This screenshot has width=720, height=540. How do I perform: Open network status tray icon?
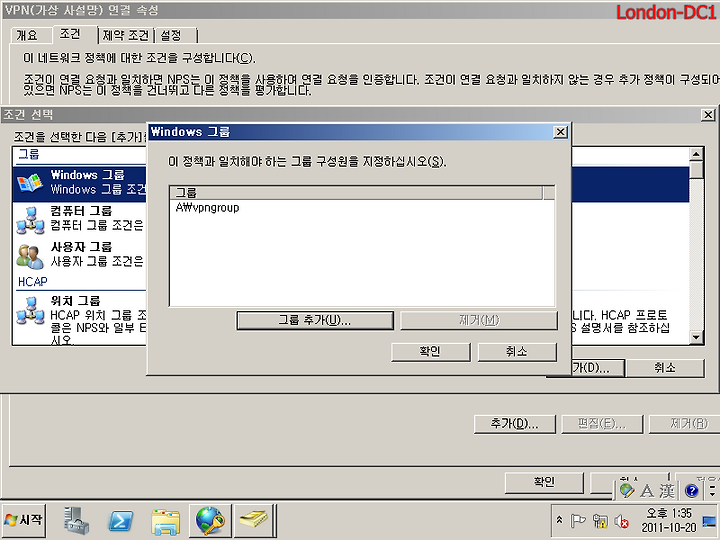(600, 521)
